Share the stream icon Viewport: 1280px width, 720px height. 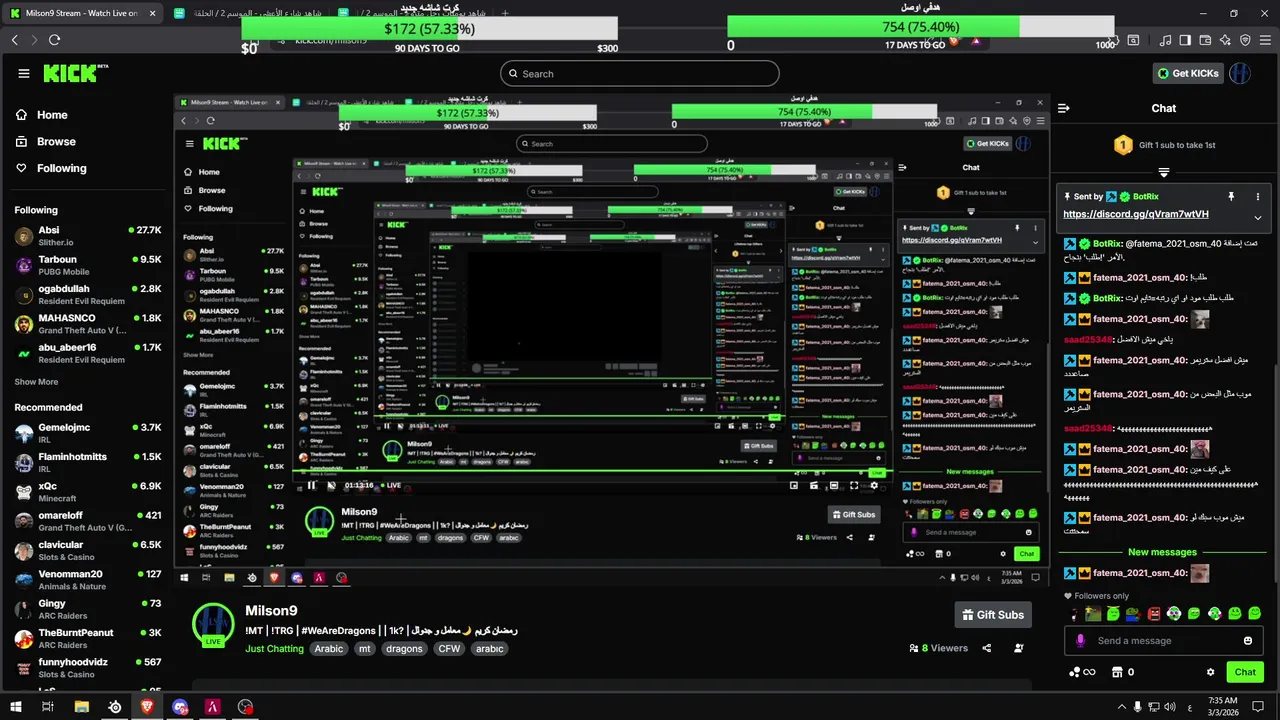tap(987, 648)
